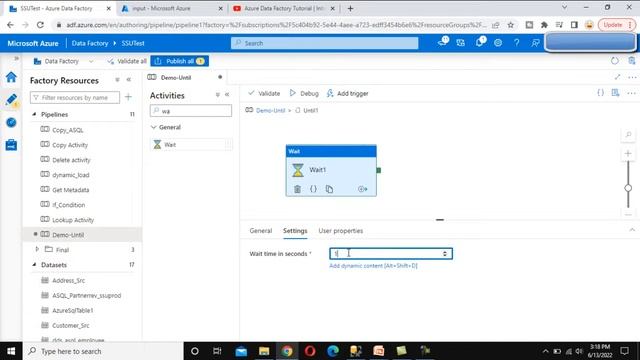Switch to the General tab

[x=260, y=231]
